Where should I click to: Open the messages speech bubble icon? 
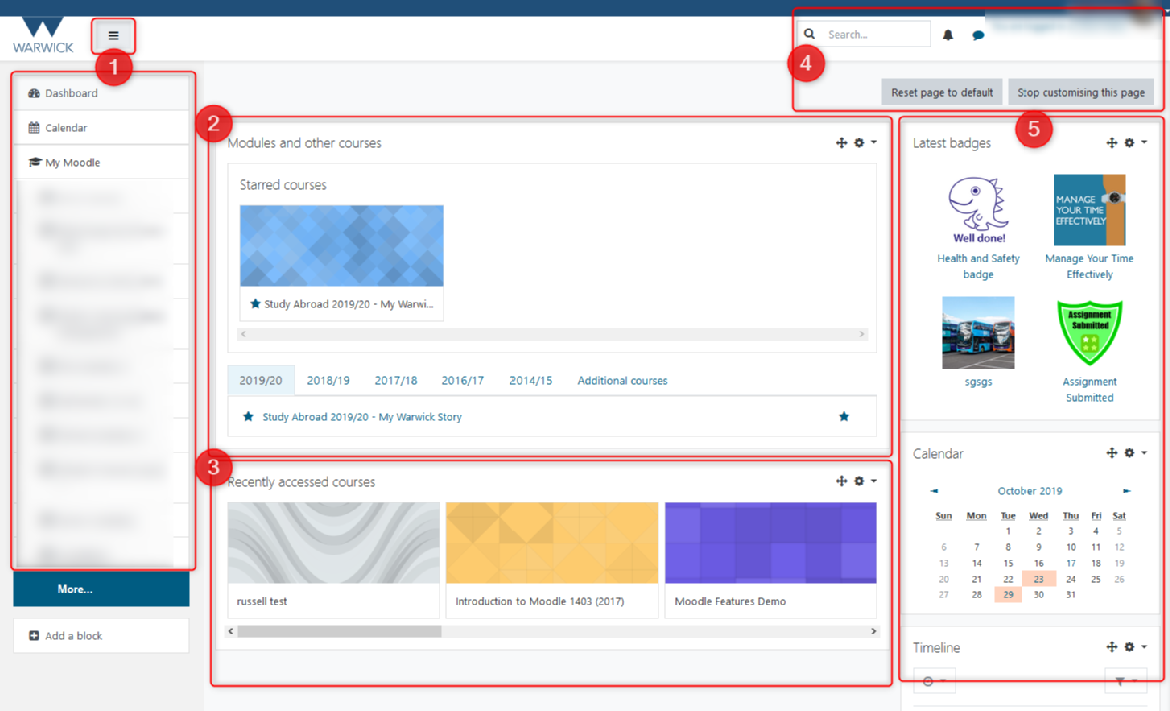978,35
